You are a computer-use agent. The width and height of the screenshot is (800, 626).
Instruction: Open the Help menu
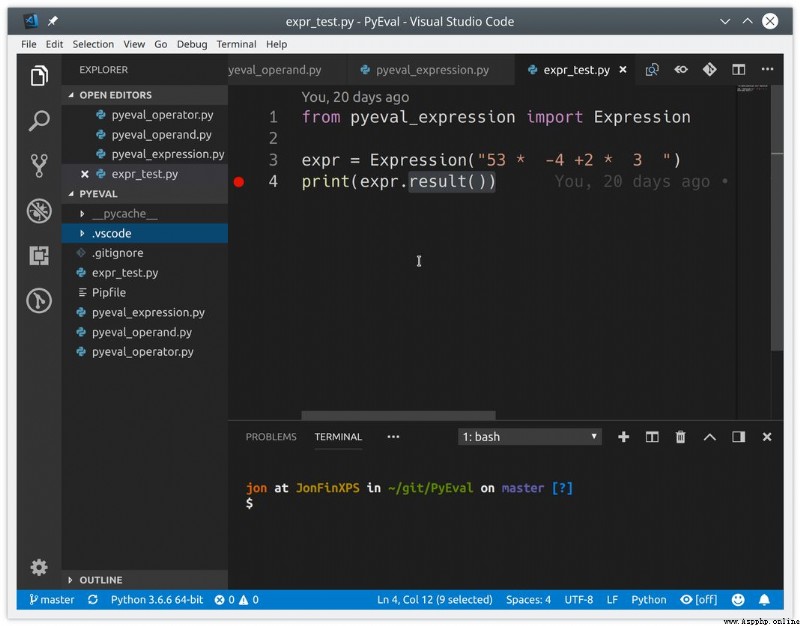277,44
